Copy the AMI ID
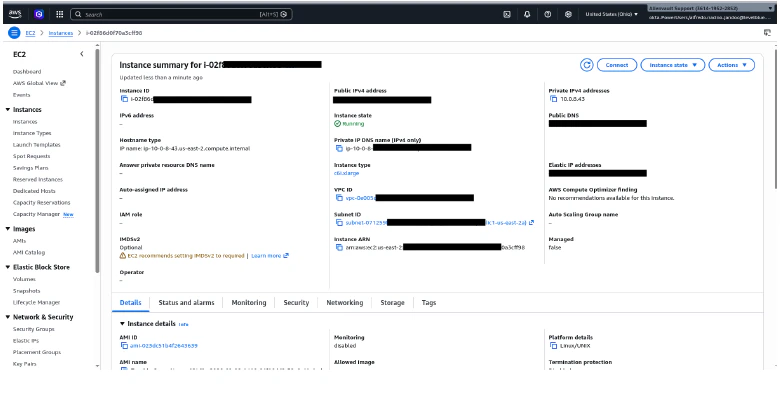This screenshot has height=399, width=780. tap(124, 346)
